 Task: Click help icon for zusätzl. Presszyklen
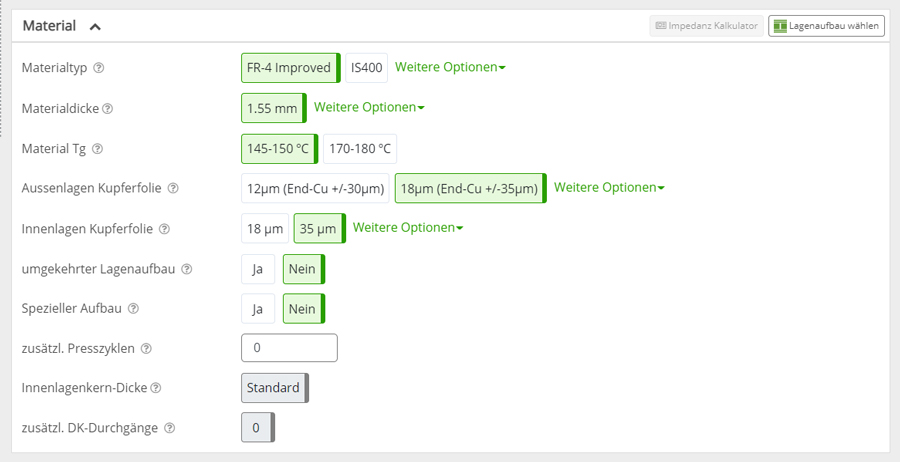pos(146,349)
